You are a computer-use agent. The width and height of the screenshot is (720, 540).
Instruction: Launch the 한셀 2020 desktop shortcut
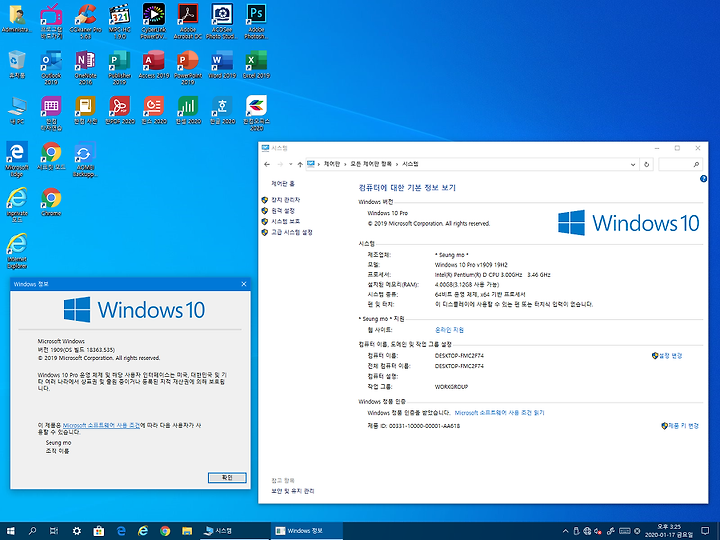[188, 110]
